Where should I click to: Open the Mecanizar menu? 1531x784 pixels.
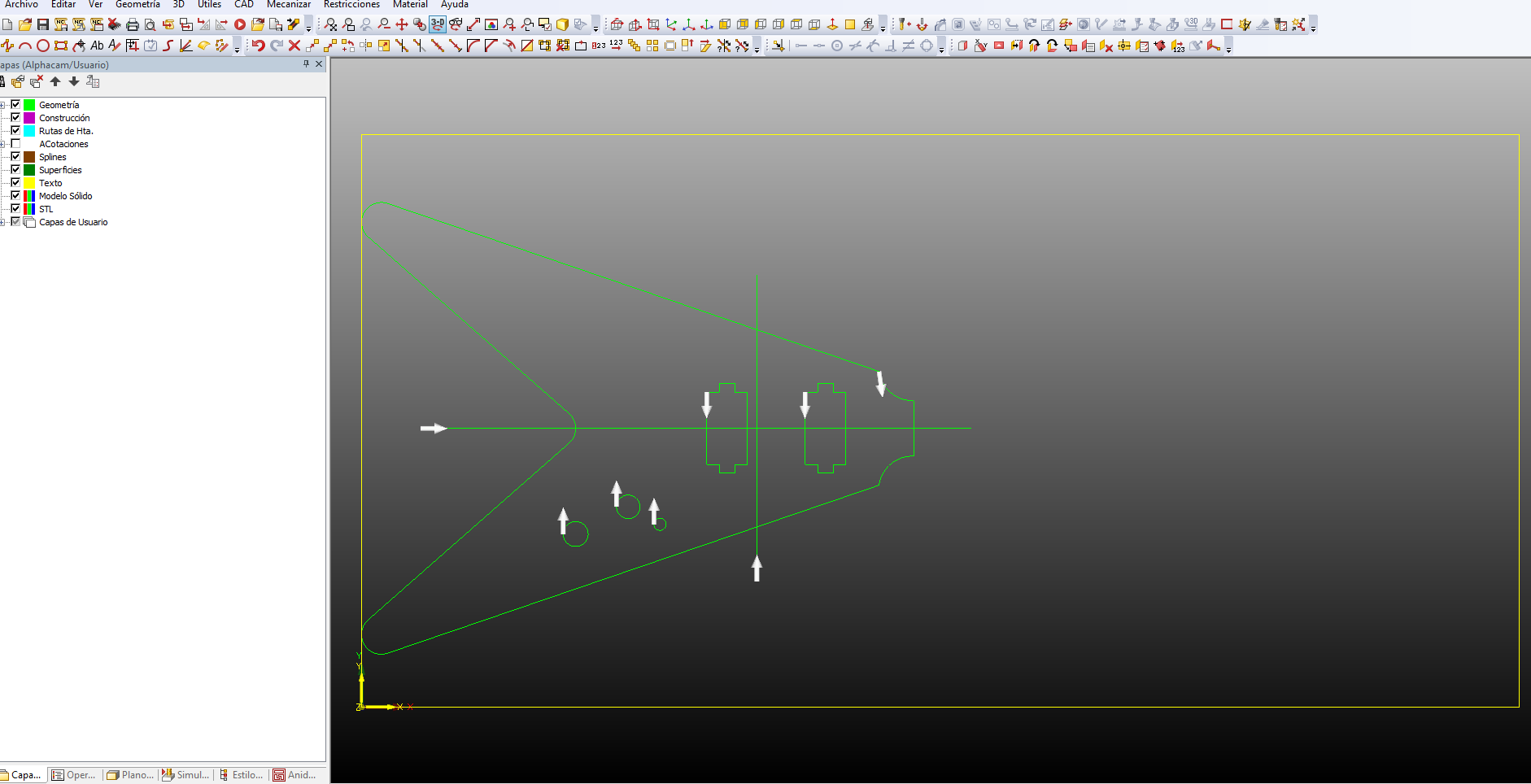pos(289,5)
